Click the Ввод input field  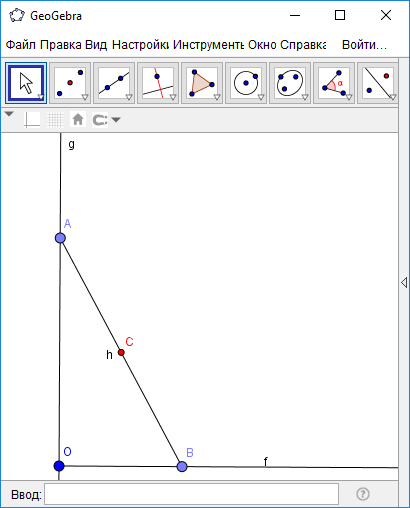tap(192, 494)
